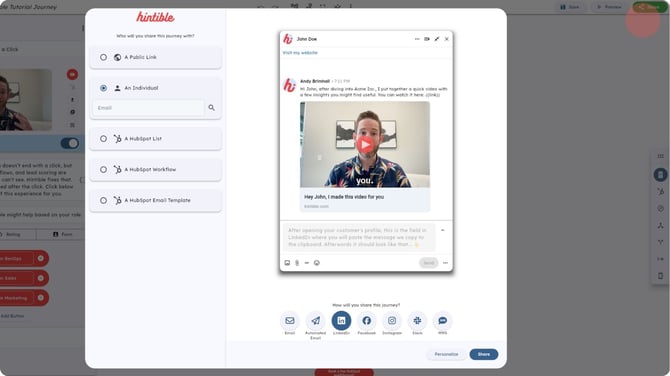
Task: Click the image attach icon in message preview
Action: pyautogui.click(x=287, y=263)
